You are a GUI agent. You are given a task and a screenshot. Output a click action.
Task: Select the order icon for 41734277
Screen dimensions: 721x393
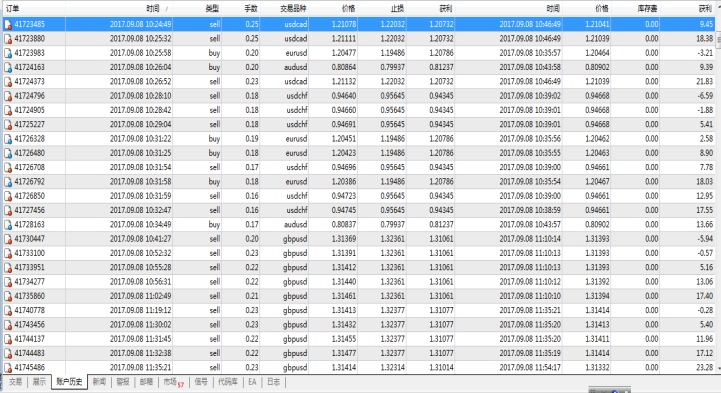tap(8, 281)
